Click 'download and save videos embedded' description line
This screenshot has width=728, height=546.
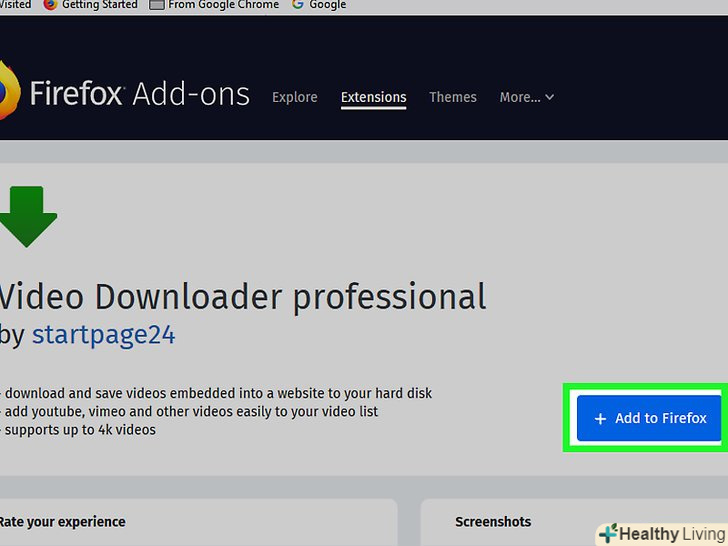click(216, 393)
